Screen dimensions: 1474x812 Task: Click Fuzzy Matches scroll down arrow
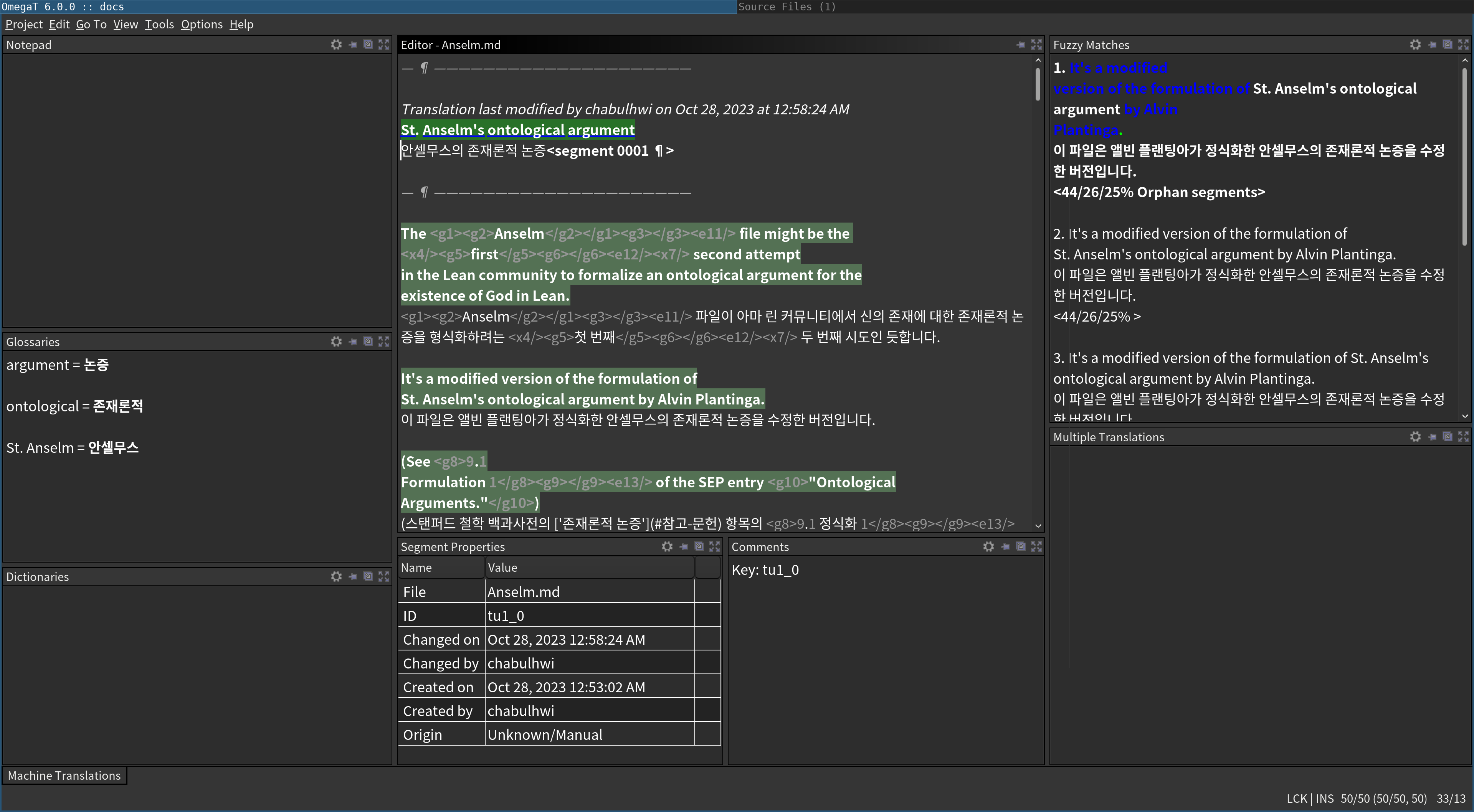(1464, 417)
